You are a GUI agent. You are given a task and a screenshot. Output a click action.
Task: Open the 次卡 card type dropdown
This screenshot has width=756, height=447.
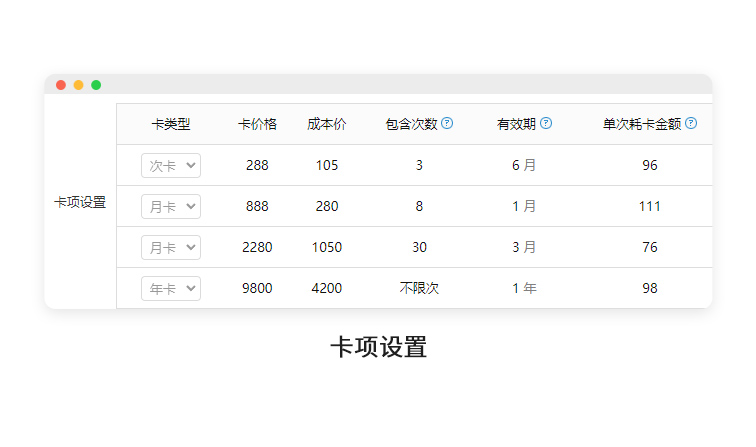(x=171, y=165)
